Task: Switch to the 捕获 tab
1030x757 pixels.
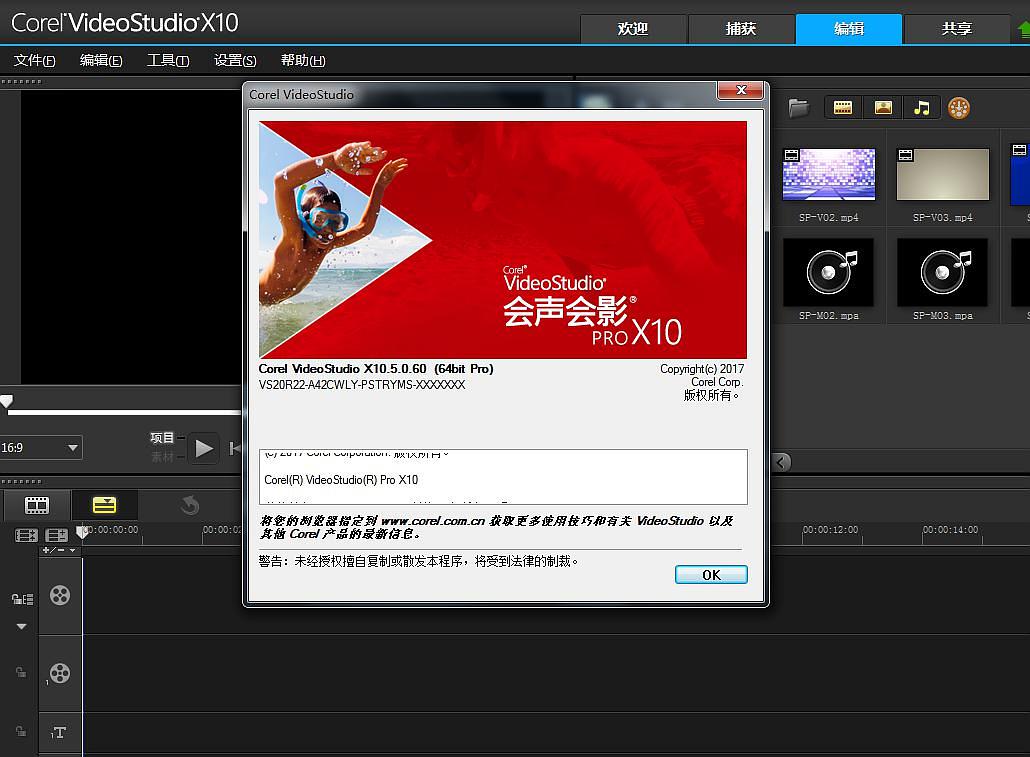Action: tap(741, 29)
